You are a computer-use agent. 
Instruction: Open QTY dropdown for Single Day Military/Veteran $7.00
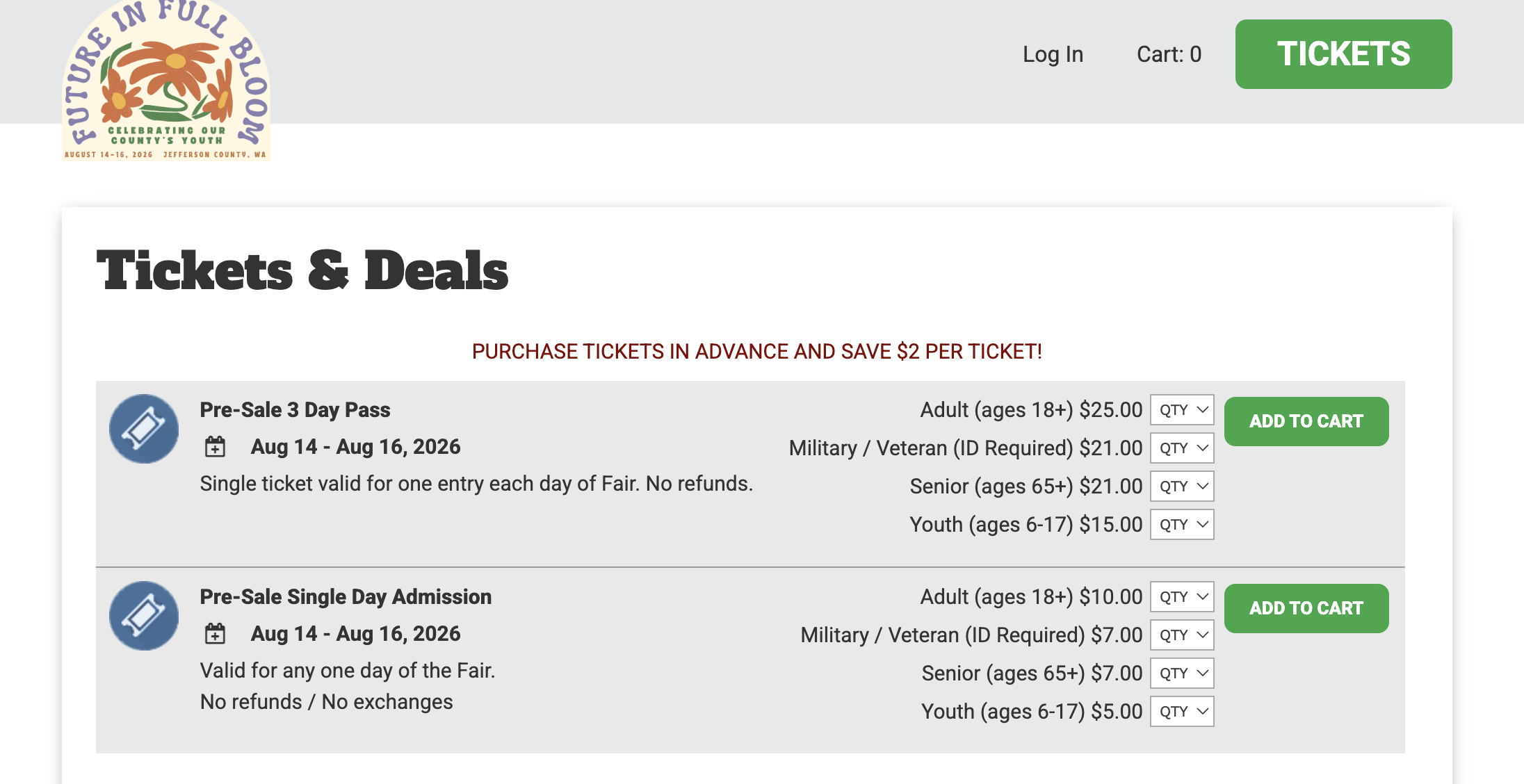tap(1182, 635)
